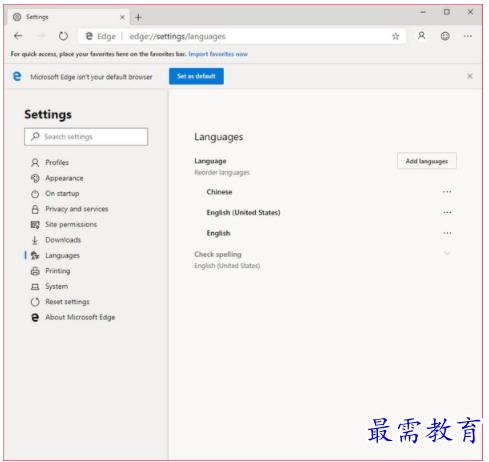The image size is (489, 462).
Task: Click the address bar URL
Action: pos(177,36)
